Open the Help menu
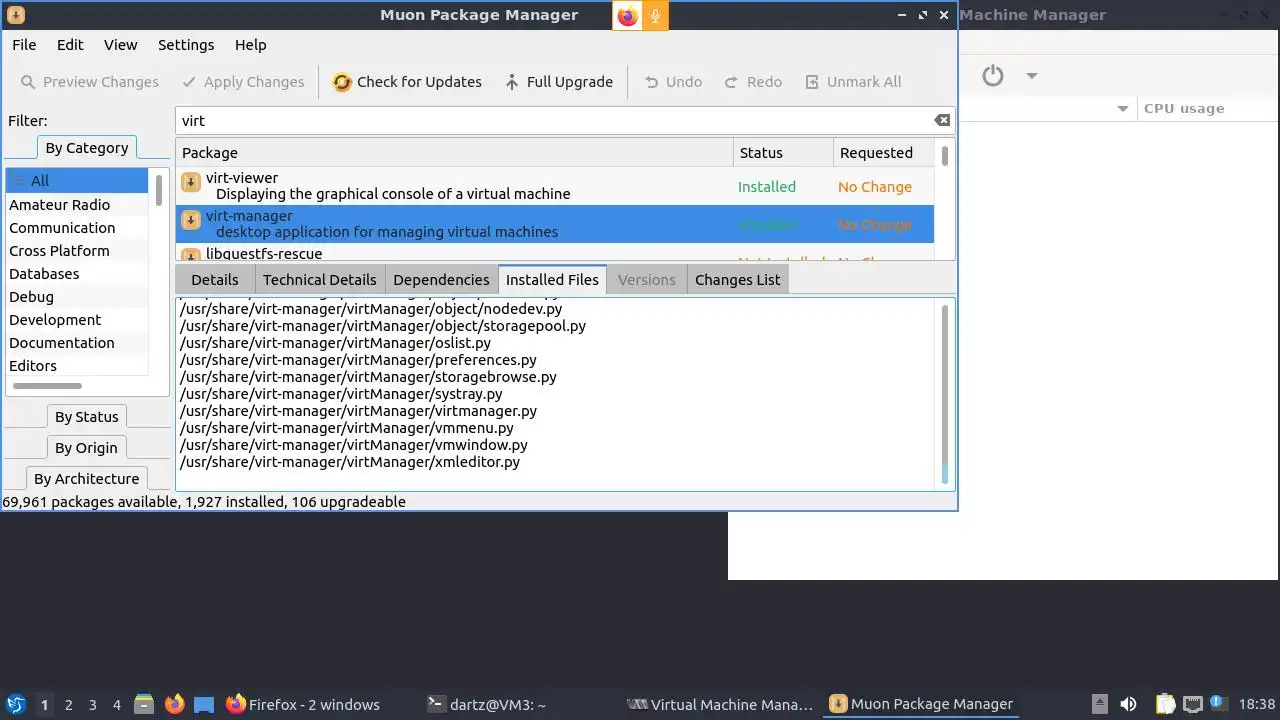This screenshot has height=720, width=1280. point(251,45)
